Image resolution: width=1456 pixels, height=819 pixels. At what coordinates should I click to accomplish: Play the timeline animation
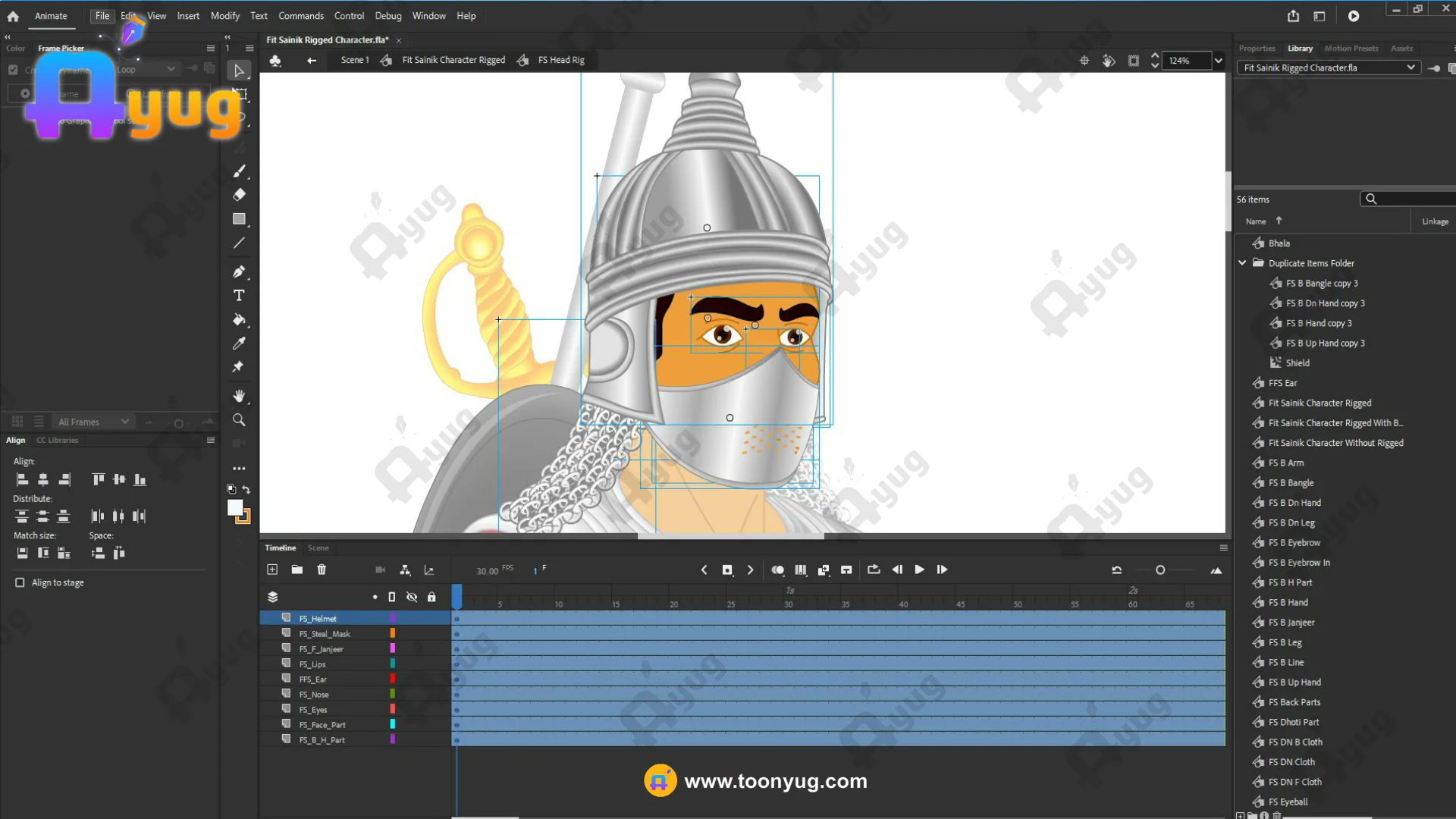click(919, 570)
